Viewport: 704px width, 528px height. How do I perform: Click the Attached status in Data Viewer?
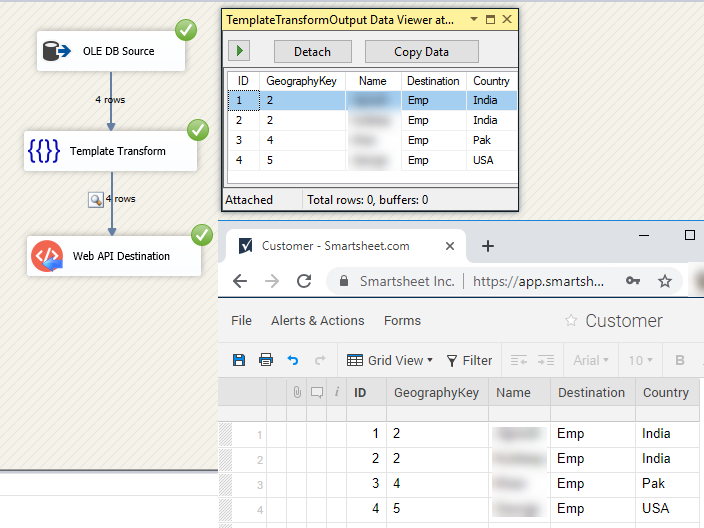click(x=249, y=200)
